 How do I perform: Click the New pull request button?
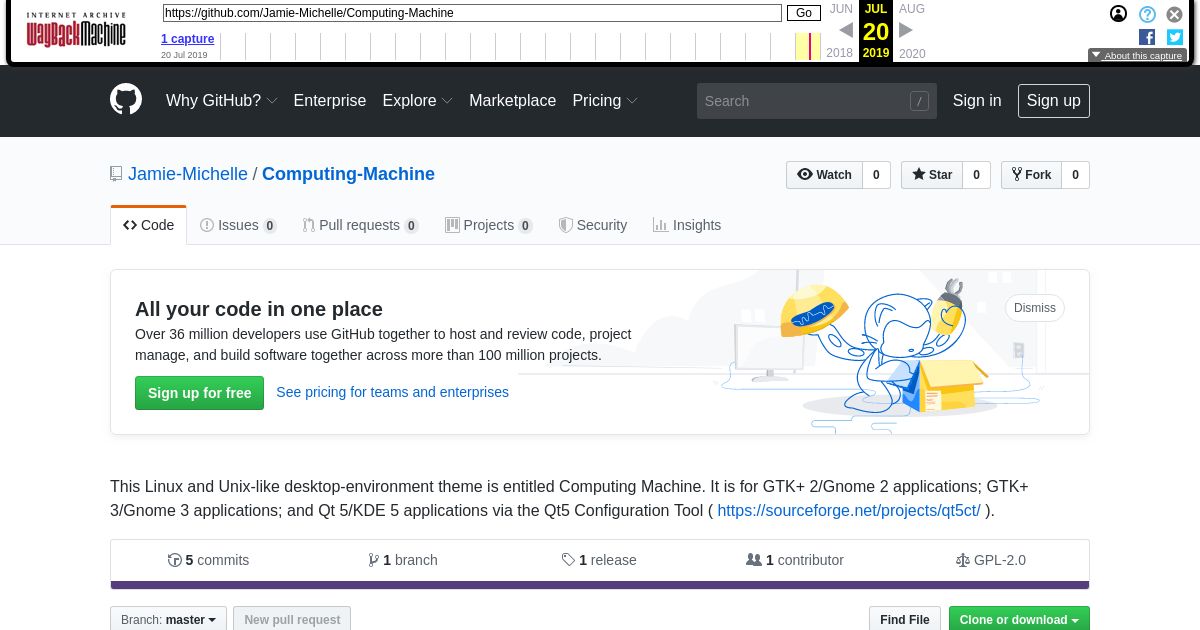point(292,619)
